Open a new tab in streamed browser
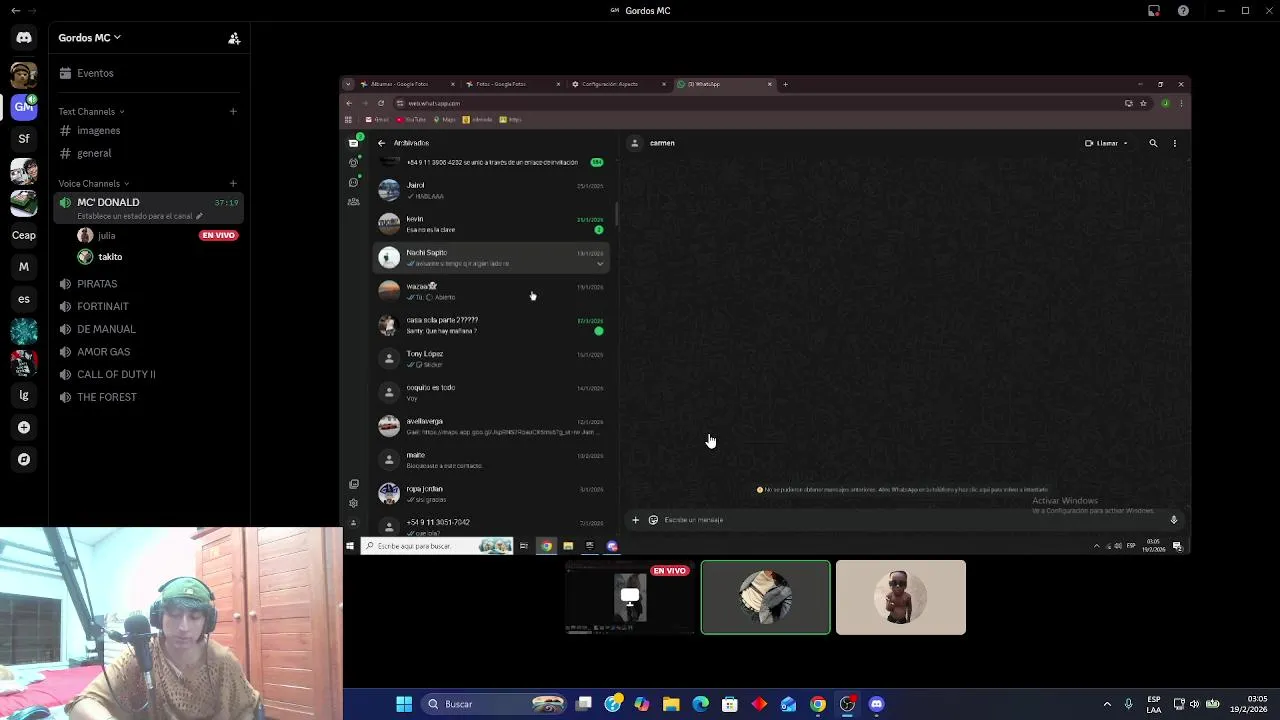This screenshot has height=720, width=1280. point(785,84)
